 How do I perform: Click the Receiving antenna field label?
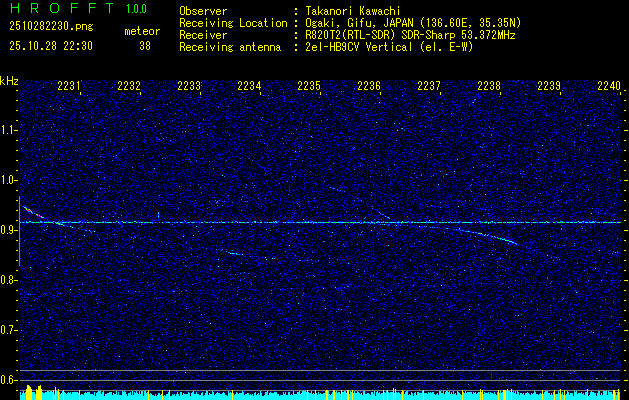coord(230,47)
